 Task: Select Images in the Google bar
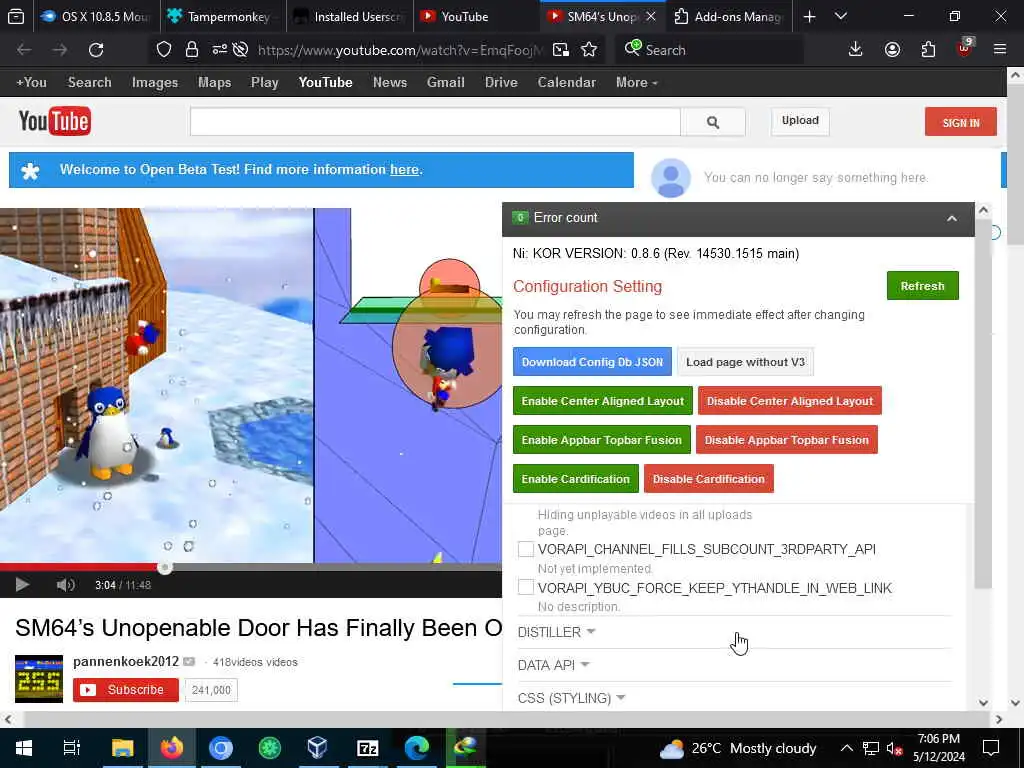155,82
